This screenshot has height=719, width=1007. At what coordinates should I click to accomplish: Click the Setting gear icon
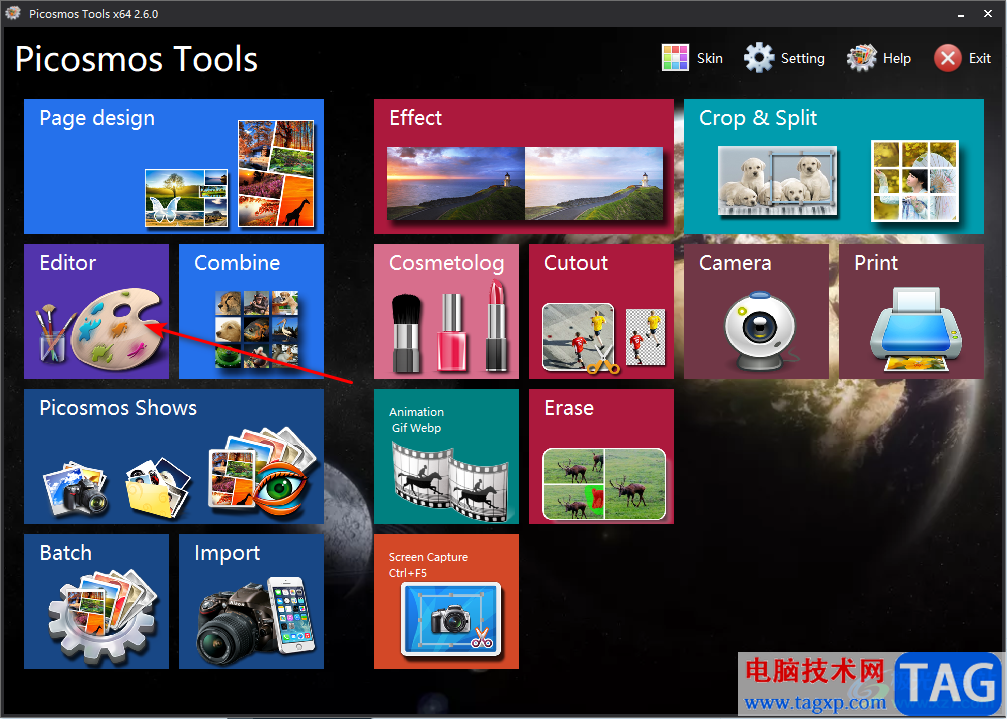[759, 58]
